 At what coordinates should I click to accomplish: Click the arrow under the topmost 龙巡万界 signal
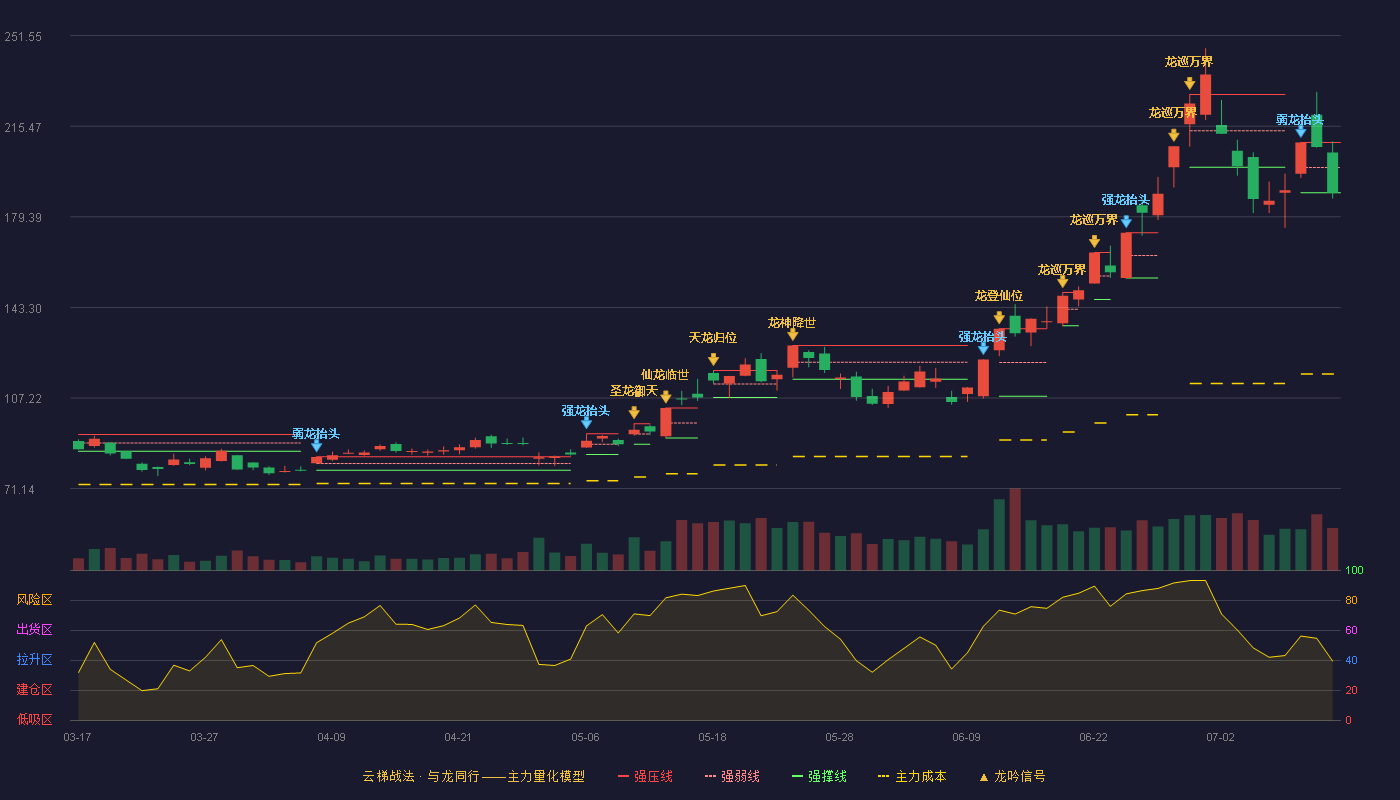click(x=1189, y=84)
